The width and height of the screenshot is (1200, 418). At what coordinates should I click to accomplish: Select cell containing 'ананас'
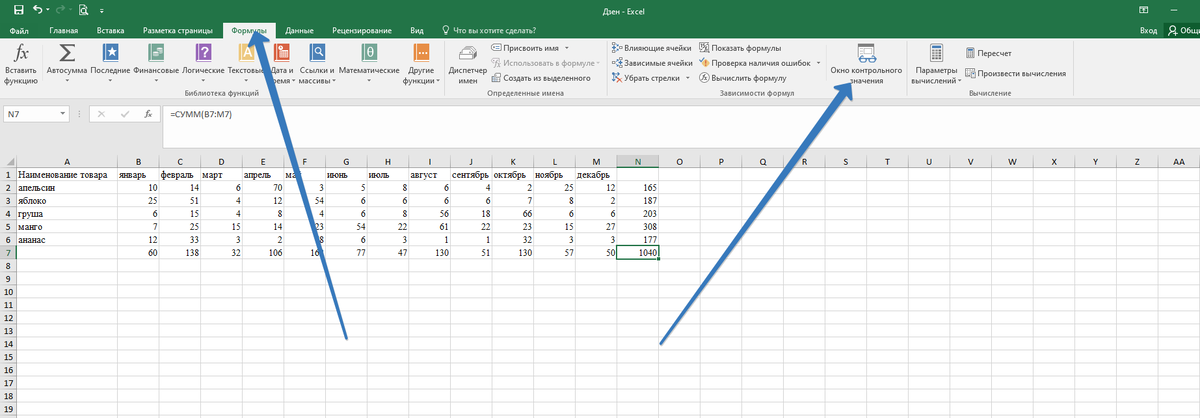pos(66,240)
